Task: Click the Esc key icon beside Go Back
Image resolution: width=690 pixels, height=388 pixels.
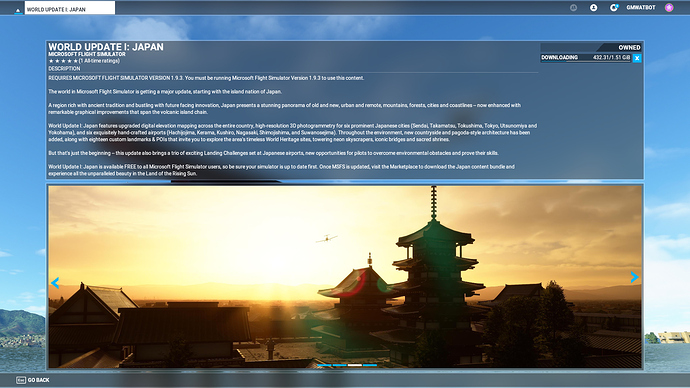Action: [x=21, y=380]
